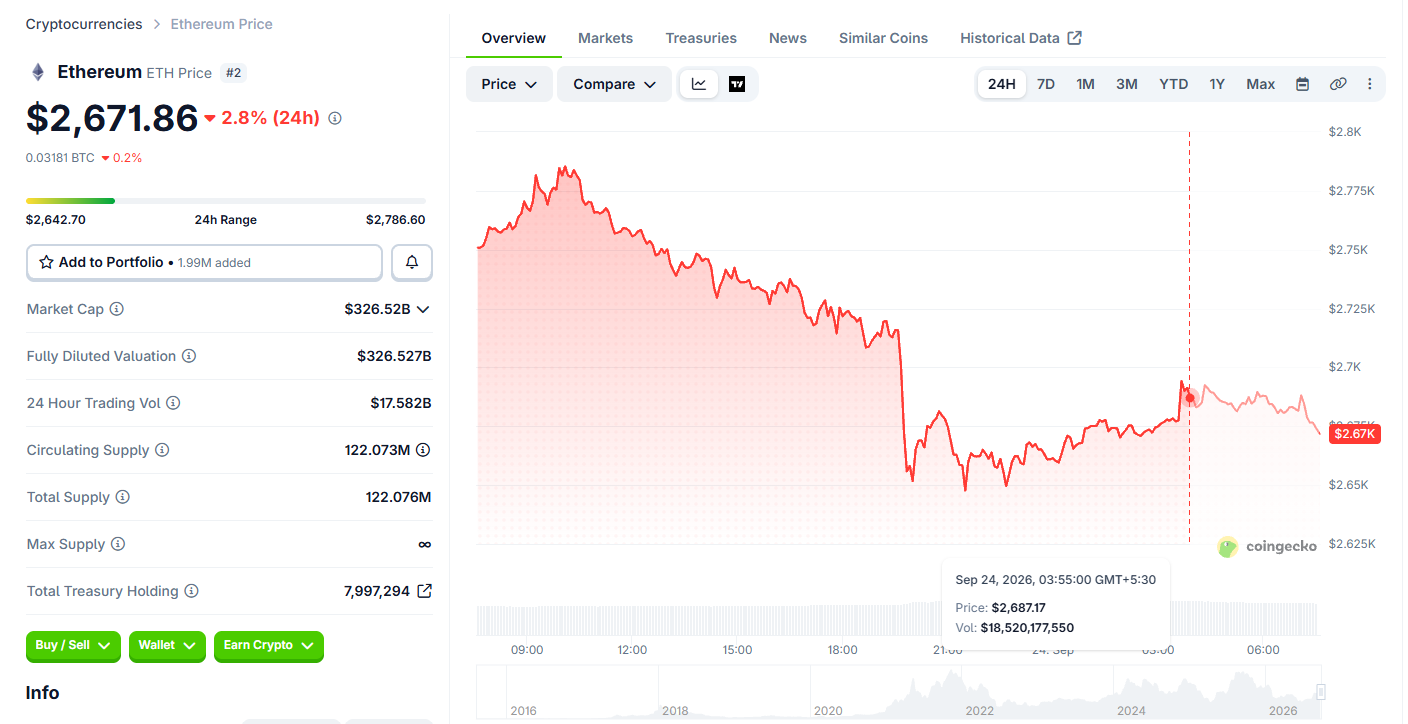The image size is (1408, 724).
Task: Click Market Cap info icon
Action: 116,309
